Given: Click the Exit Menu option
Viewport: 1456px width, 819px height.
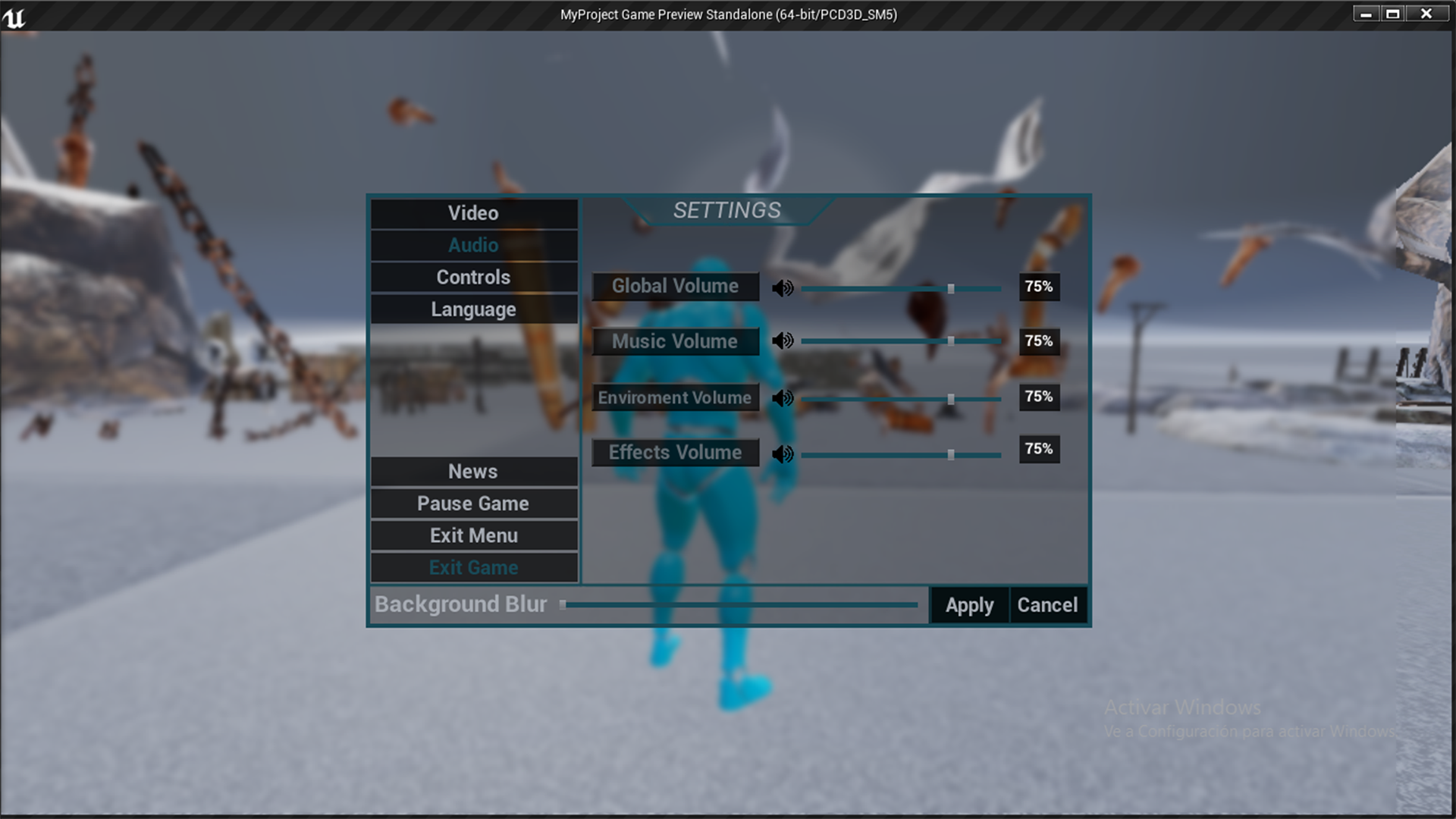Looking at the screenshot, I should point(472,535).
